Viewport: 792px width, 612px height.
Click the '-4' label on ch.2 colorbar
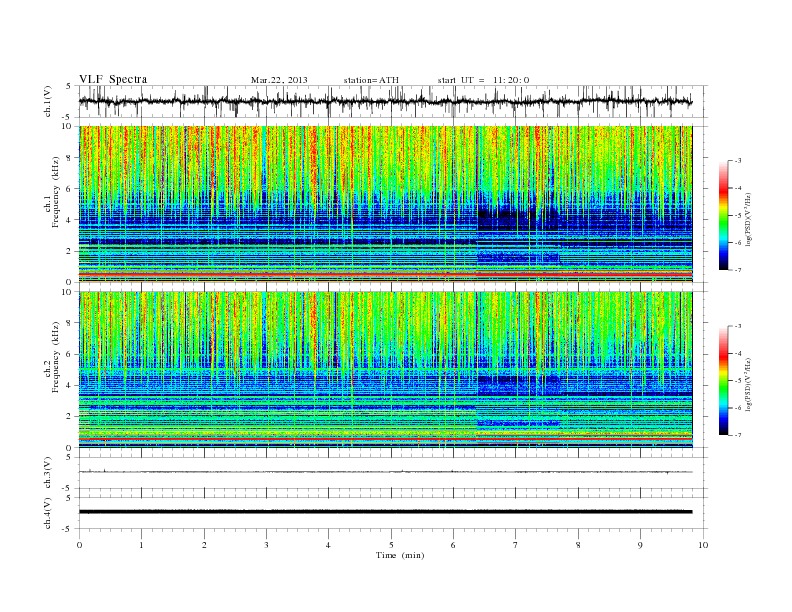click(738, 353)
